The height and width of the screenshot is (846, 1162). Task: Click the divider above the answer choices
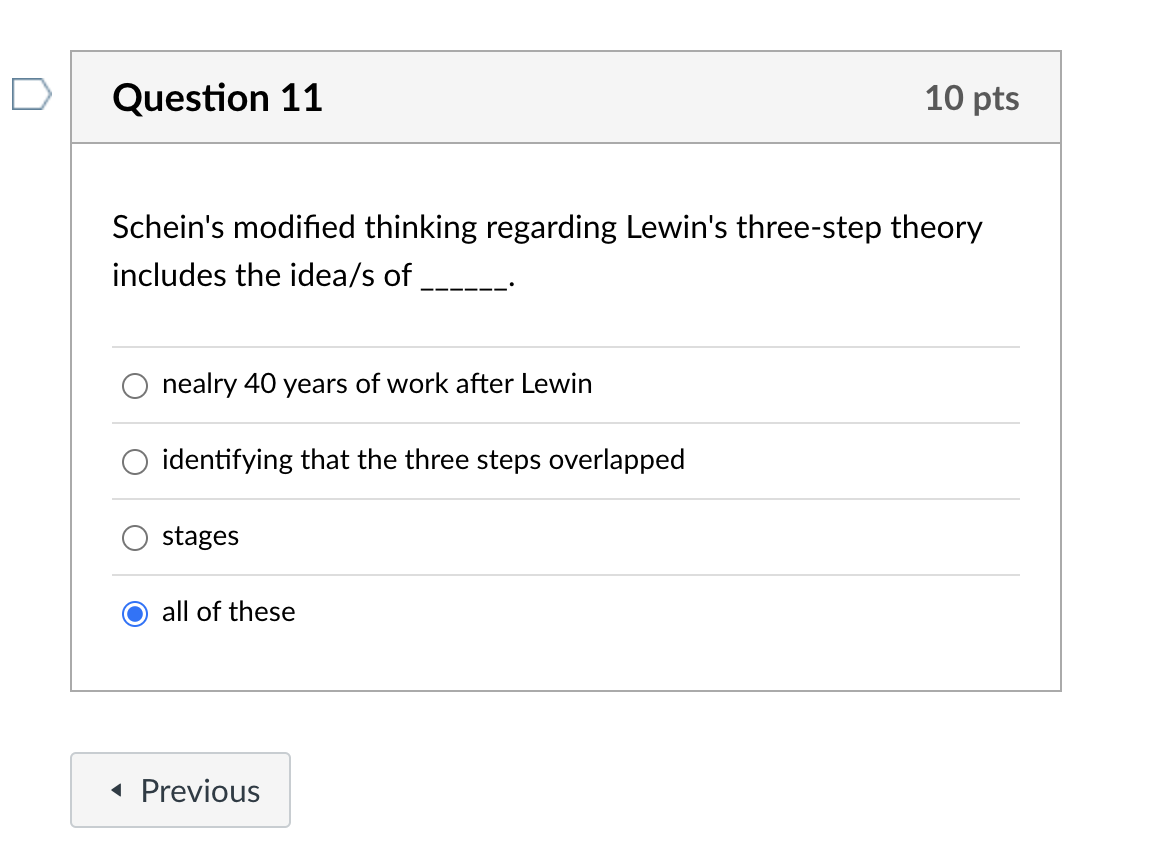565,347
